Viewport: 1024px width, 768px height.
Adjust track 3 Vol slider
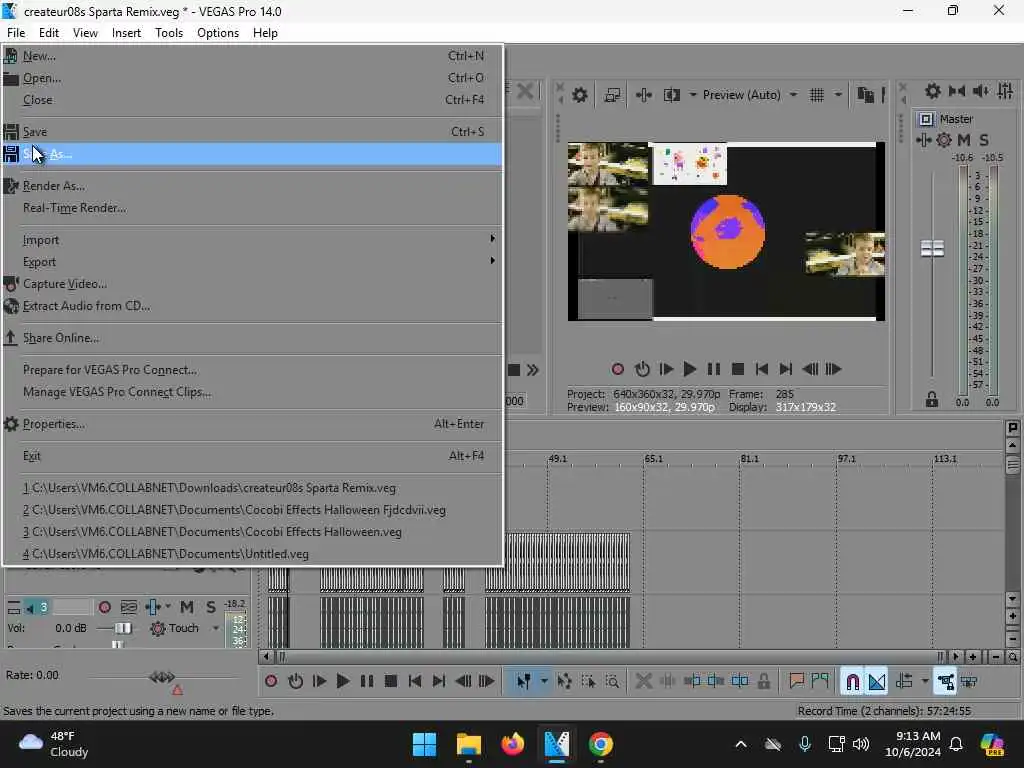tap(123, 628)
